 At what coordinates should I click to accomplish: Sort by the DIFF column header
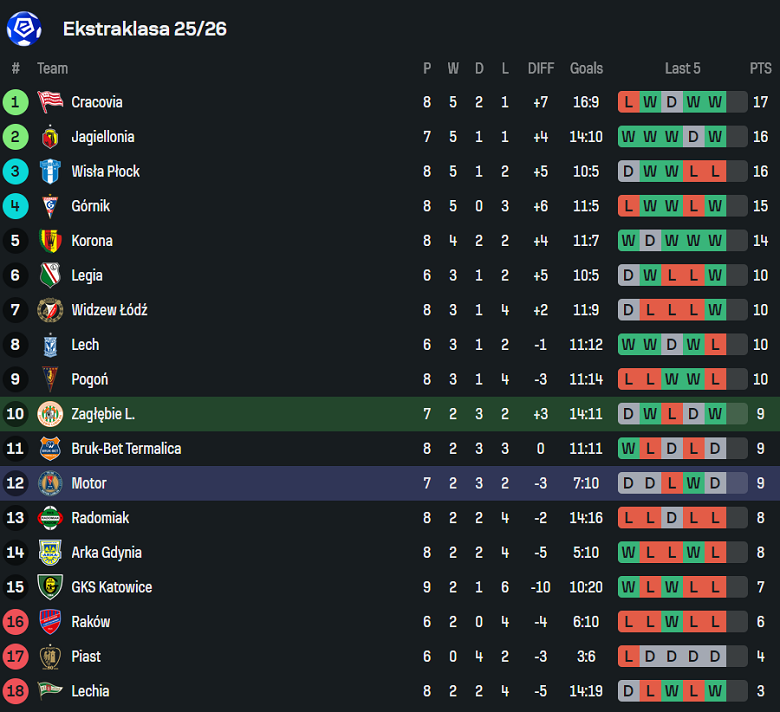(x=541, y=68)
